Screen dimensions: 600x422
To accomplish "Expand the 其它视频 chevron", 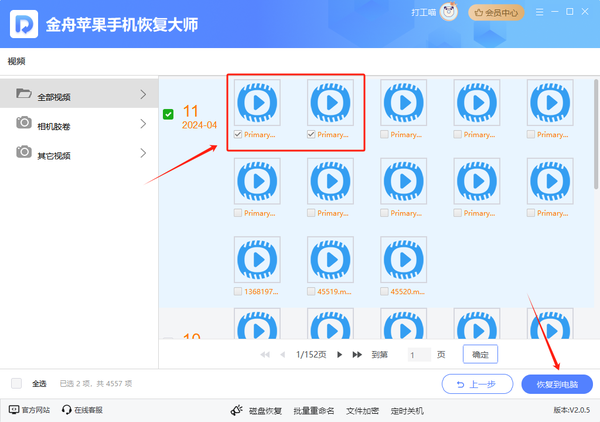I will pos(143,153).
